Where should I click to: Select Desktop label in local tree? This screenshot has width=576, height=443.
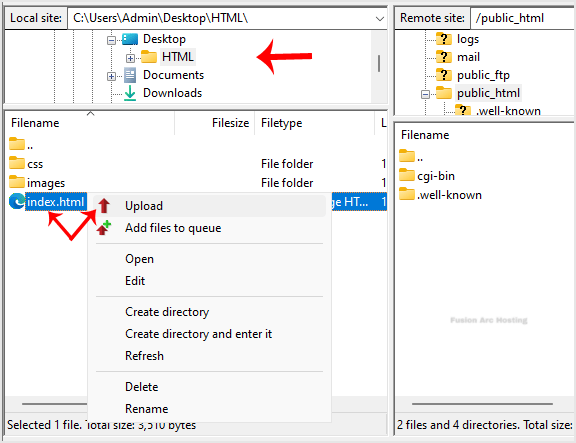[164, 39]
